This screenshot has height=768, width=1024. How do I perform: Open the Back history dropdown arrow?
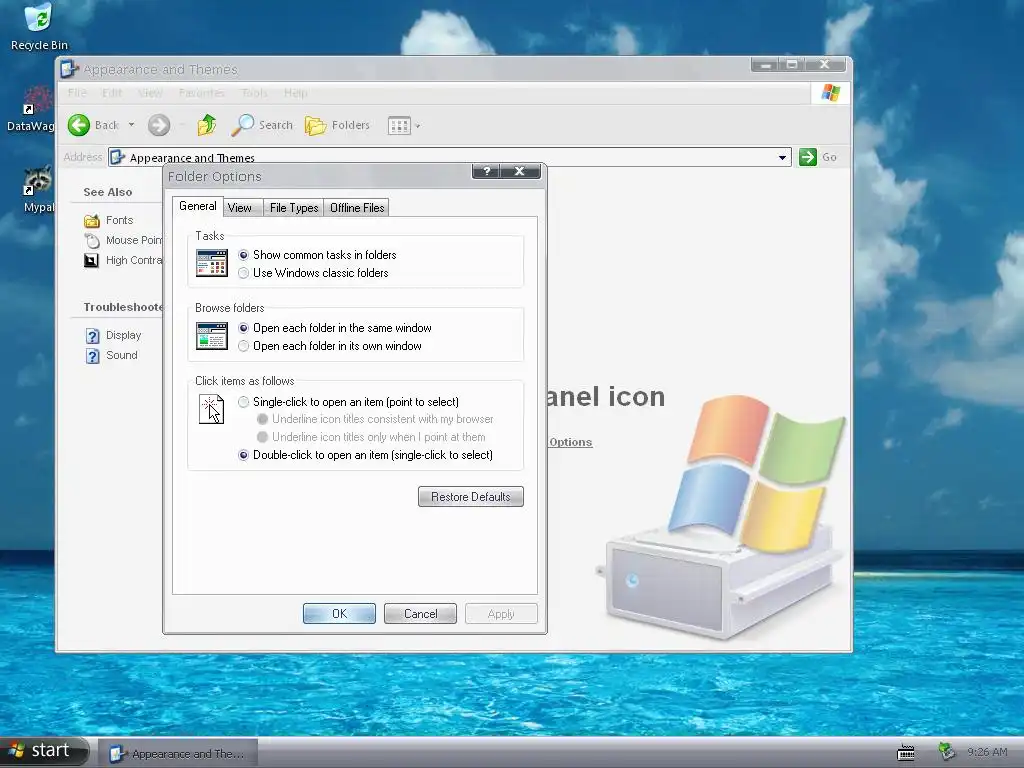[131, 125]
